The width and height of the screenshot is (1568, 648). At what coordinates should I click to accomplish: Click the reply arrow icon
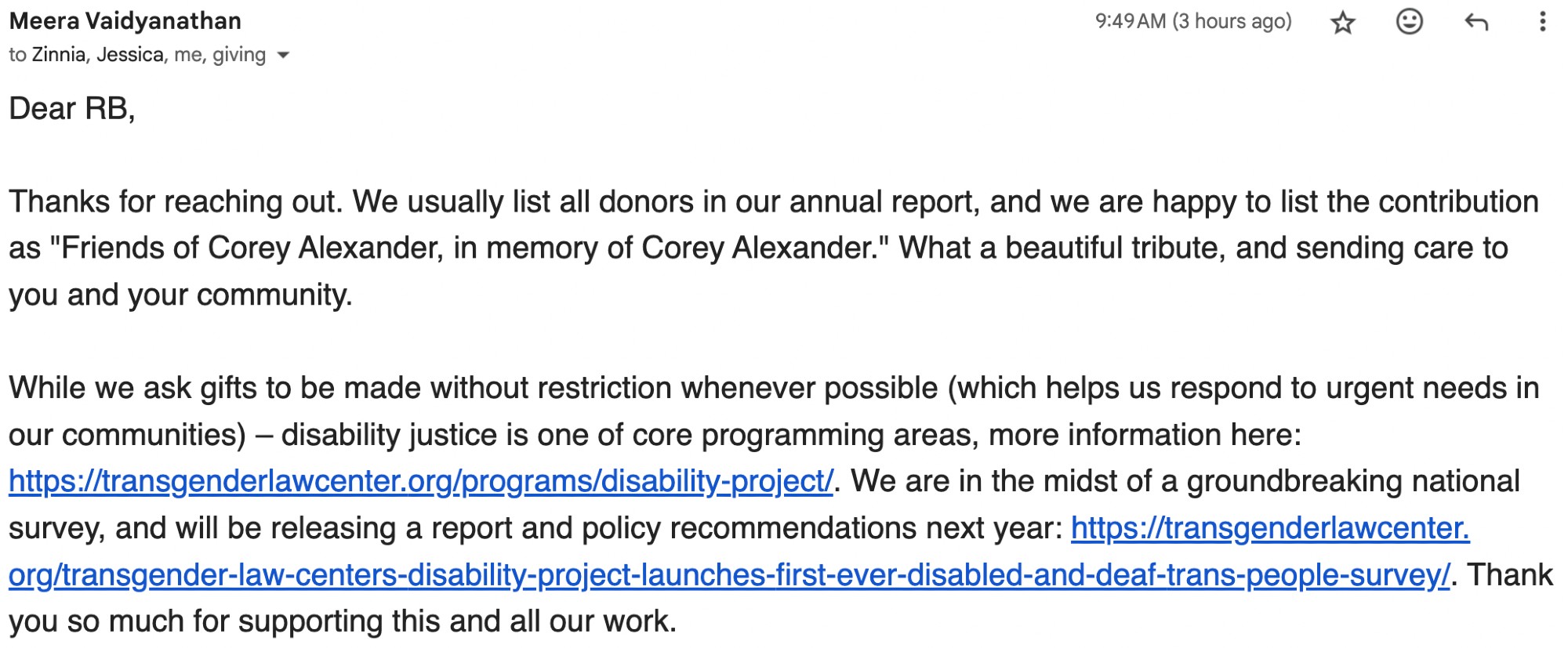(1475, 22)
